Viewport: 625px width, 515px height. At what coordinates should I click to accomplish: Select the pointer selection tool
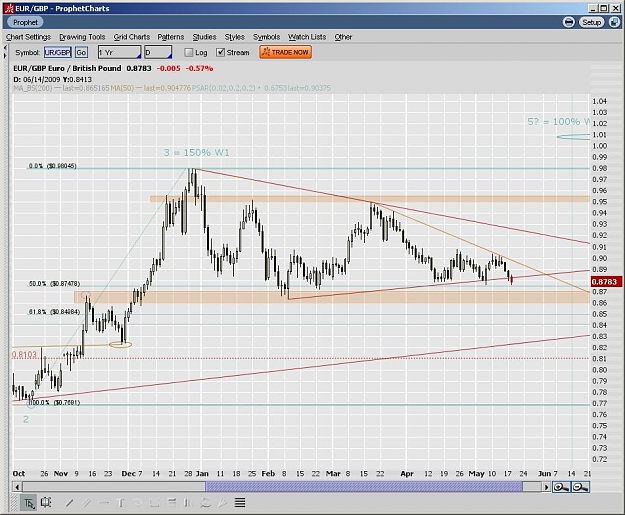click(29, 503)
